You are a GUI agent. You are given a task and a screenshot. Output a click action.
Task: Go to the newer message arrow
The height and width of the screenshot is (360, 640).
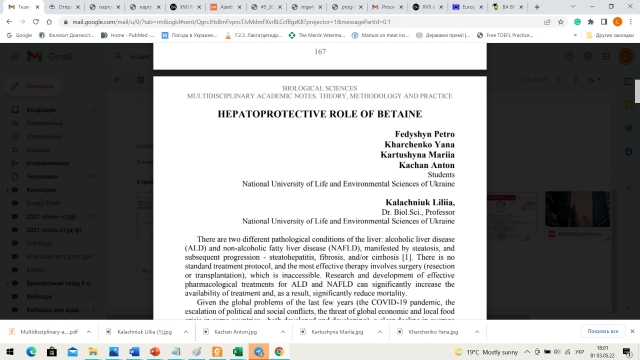click(559, 80)
